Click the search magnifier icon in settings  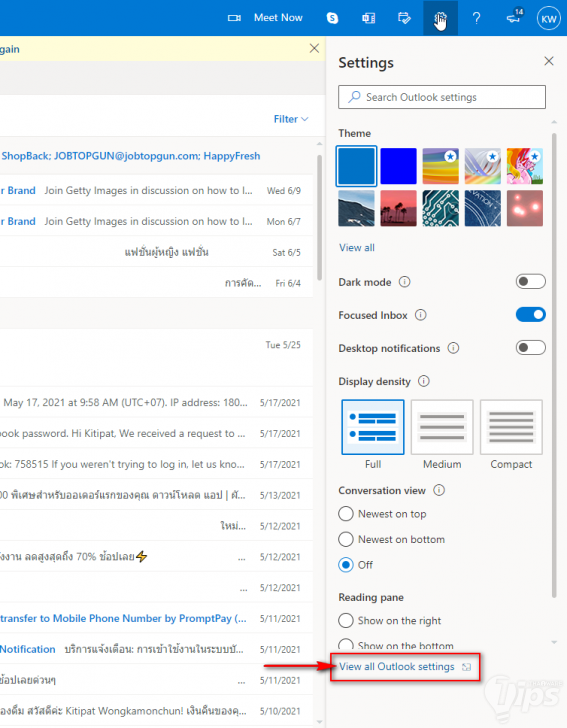(x=354, y=97)
